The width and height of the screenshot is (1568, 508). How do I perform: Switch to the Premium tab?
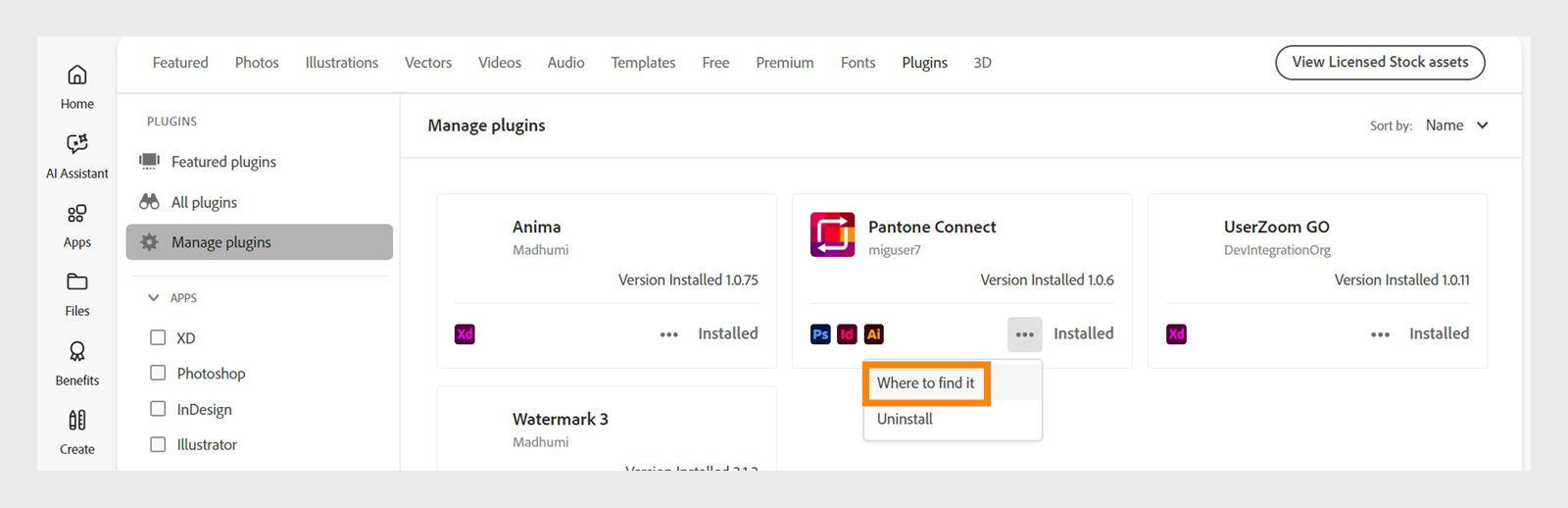(785, 63)
